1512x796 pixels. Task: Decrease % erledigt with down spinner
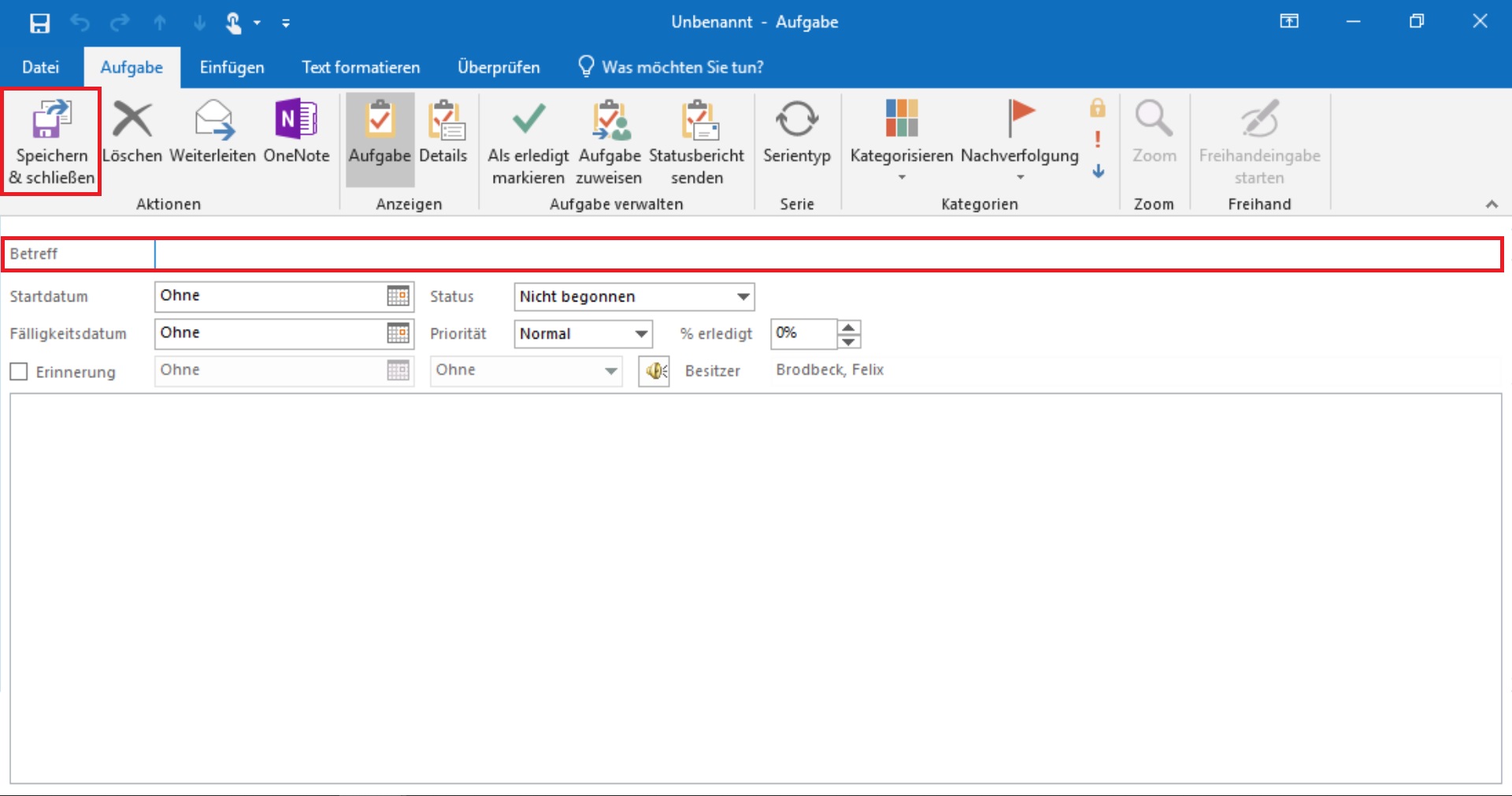[848, 341]
